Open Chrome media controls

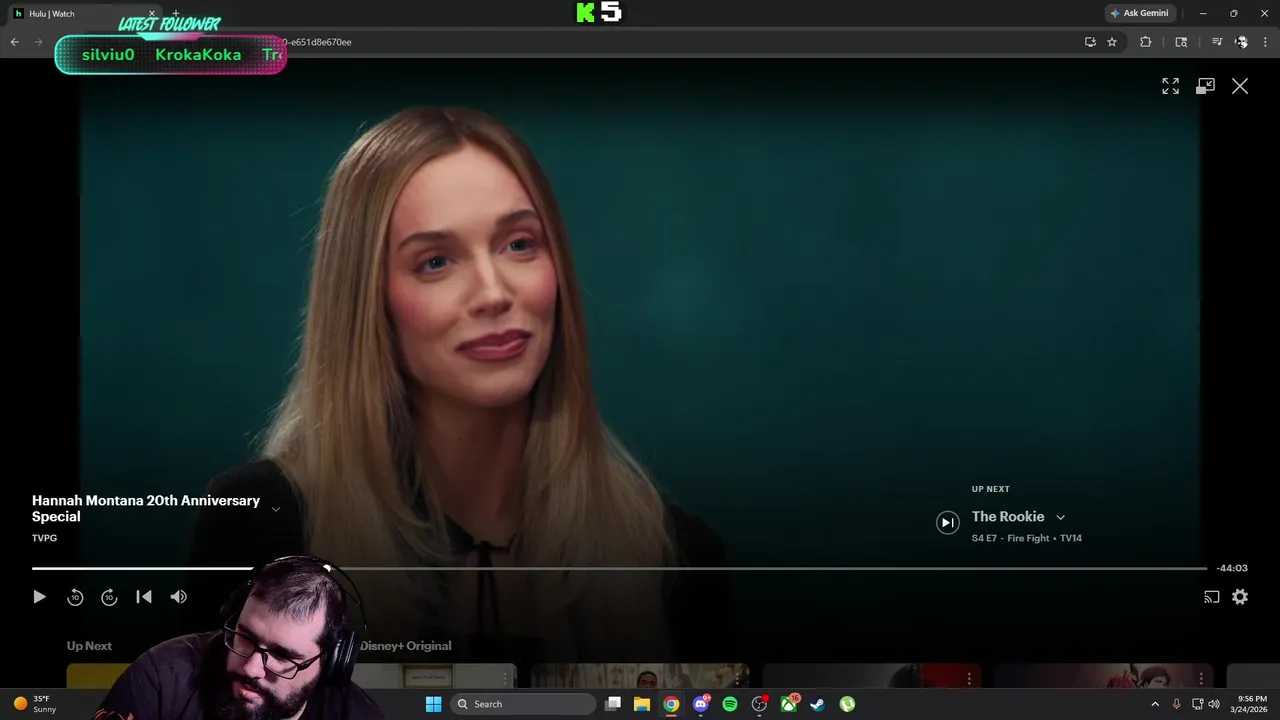click(1216, 42)
